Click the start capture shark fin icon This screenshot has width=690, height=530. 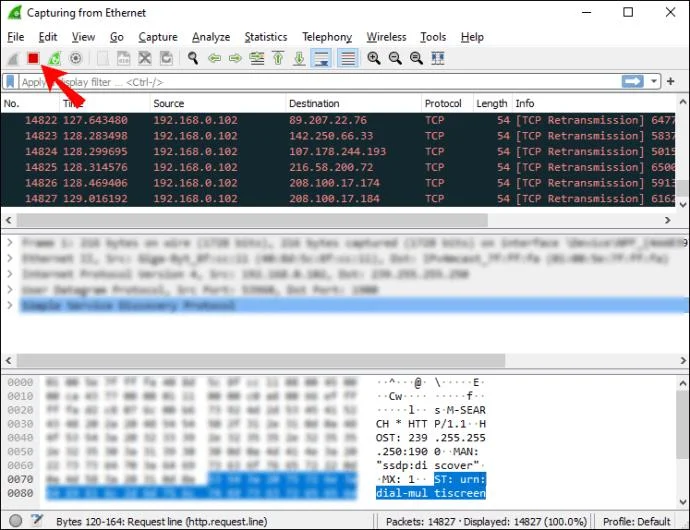(x=13, y=58)
